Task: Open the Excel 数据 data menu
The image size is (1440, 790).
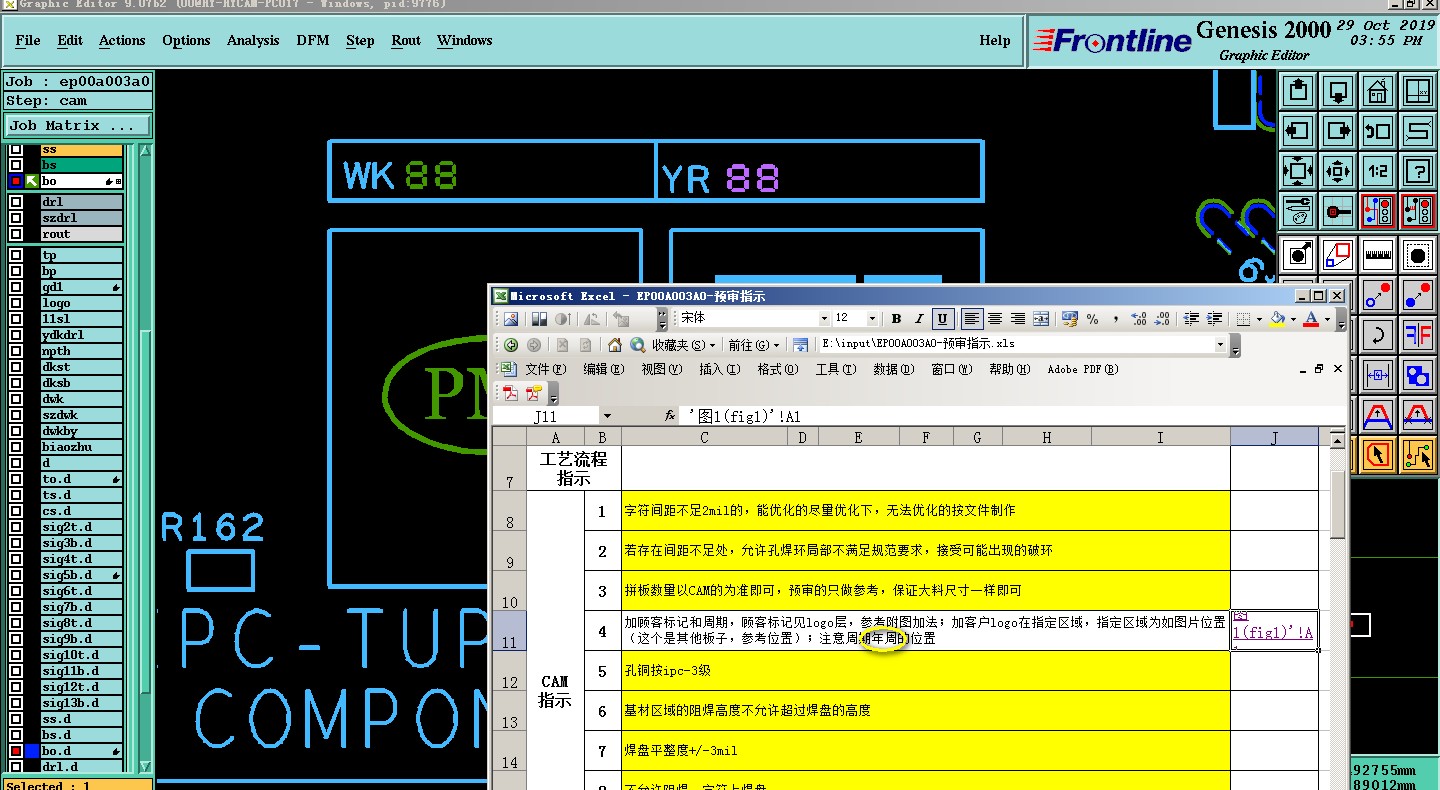Action: click(893, 369)
